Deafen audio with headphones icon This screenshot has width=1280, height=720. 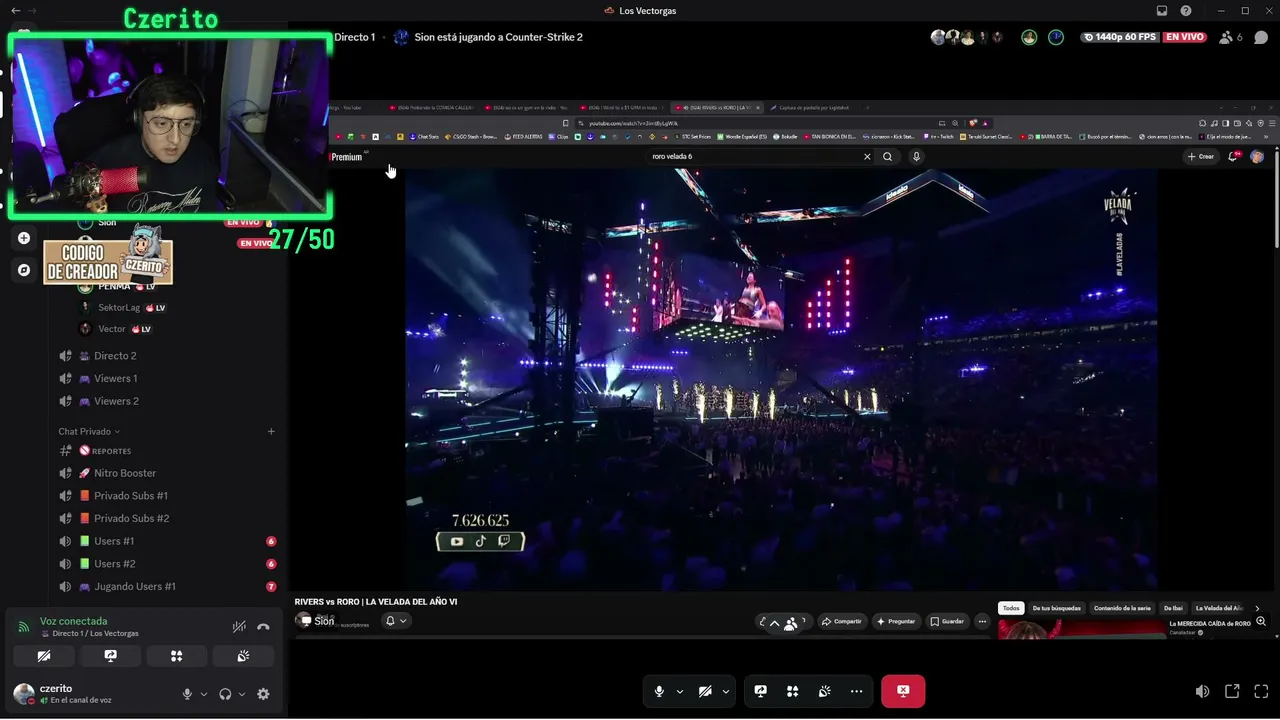(225, 694)
